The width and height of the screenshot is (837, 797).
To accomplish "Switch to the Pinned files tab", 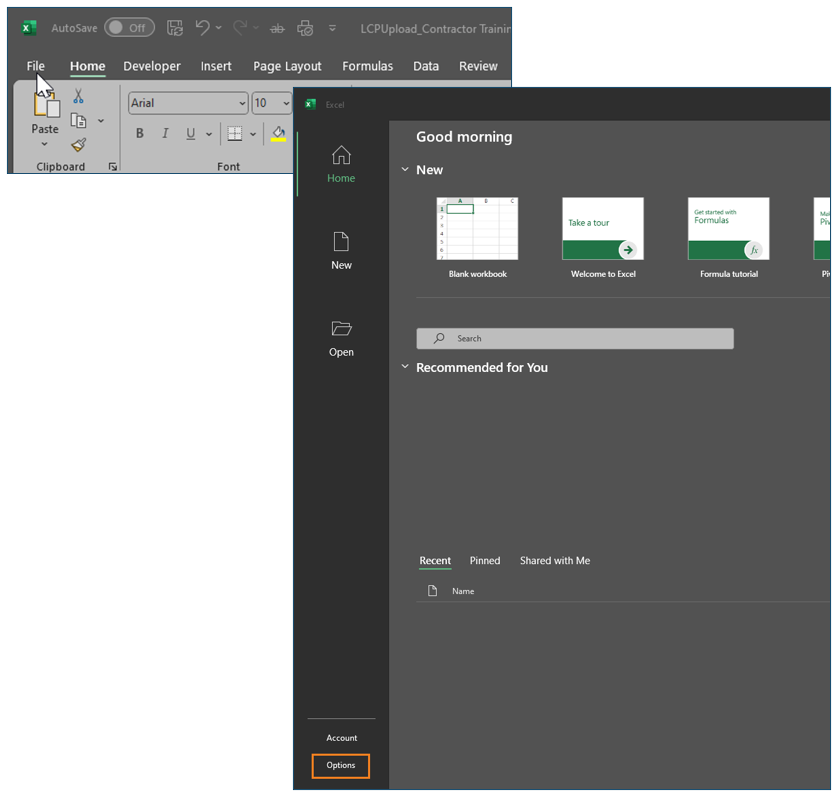I will tap(485, 561).
